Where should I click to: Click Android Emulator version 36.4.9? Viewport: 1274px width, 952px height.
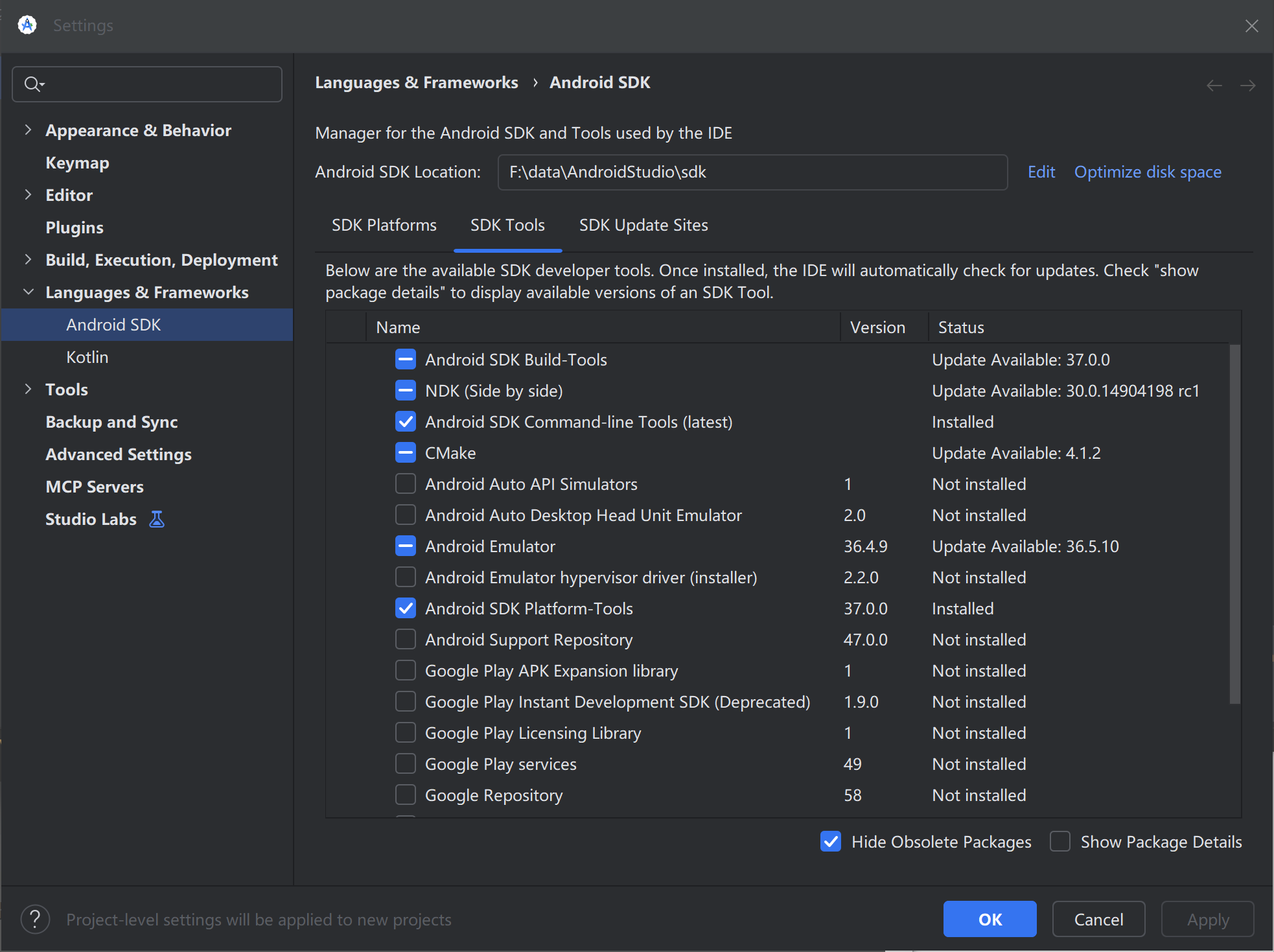[x=865, y=546]
